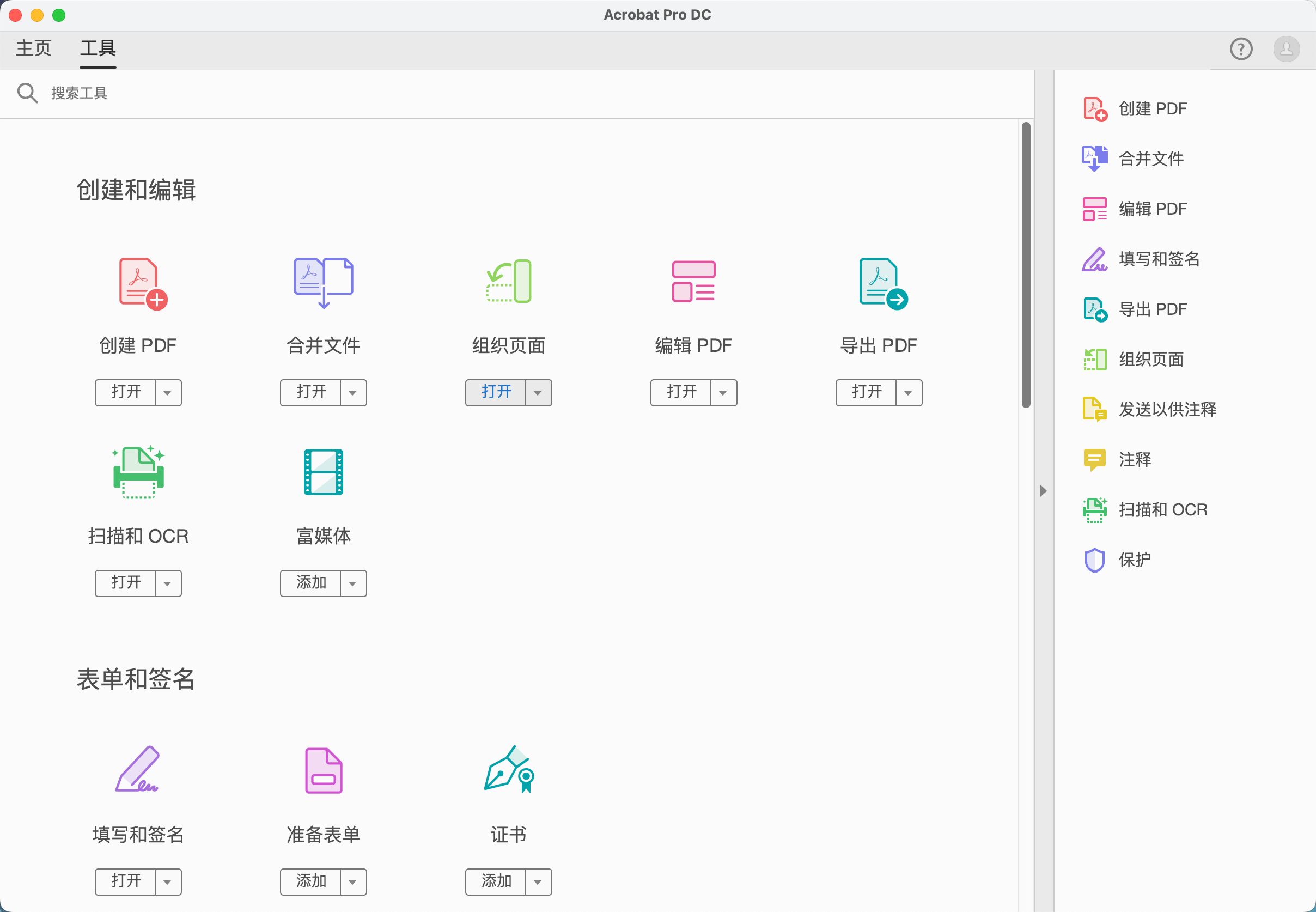Select the Tools (工具) tab
This screenshot has height=912, width=1316.
98,48
